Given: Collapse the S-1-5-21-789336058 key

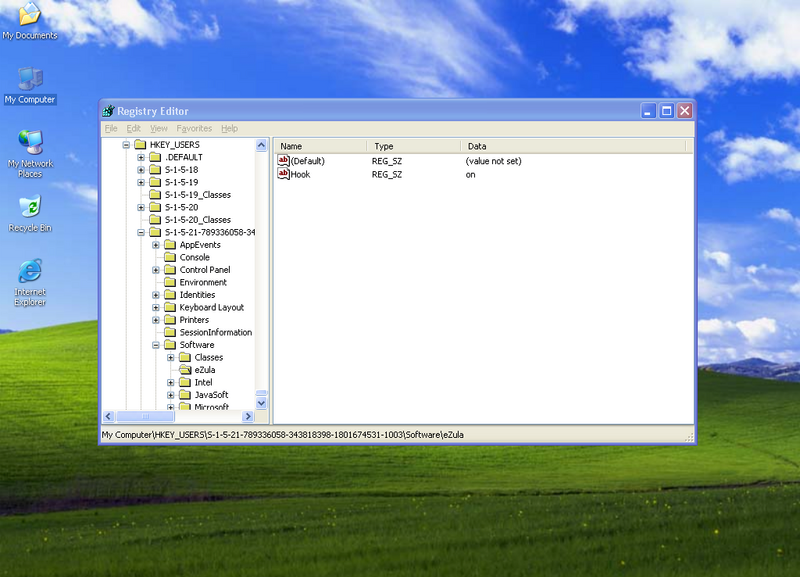Looking at the screenshot, I should pyautogui.click(x=141, y=232).
